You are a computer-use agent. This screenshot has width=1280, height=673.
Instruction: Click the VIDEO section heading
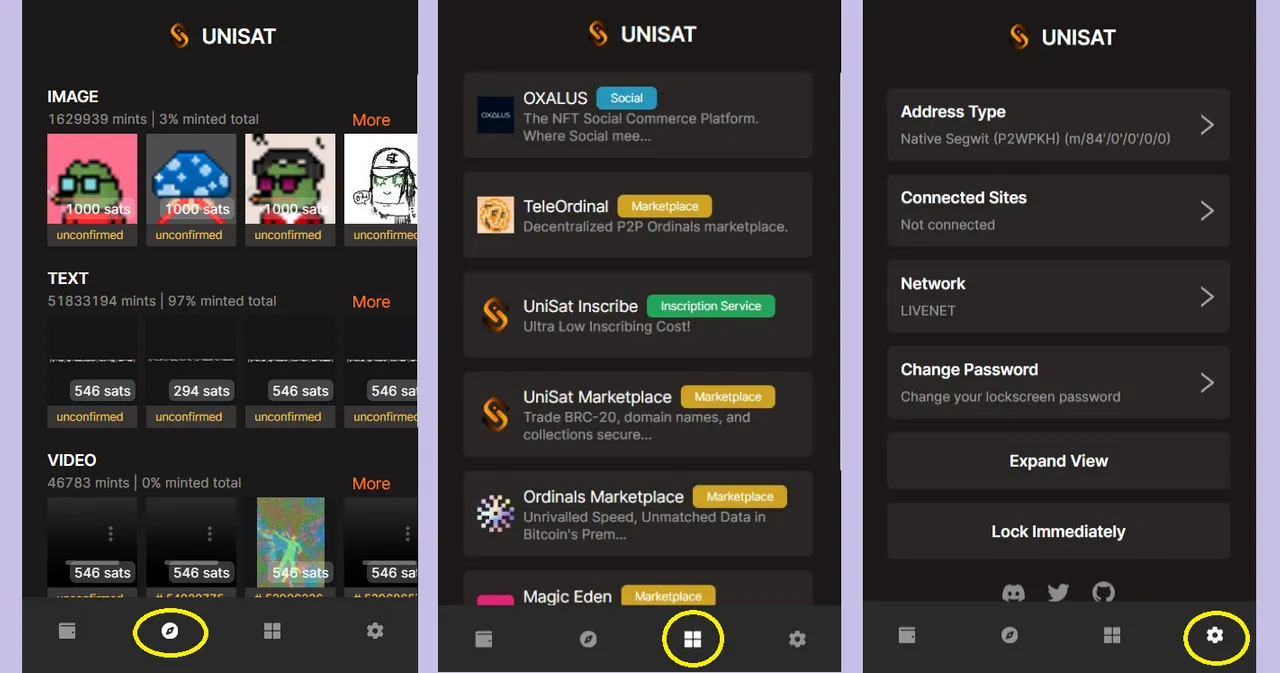[x=72, y=461]
